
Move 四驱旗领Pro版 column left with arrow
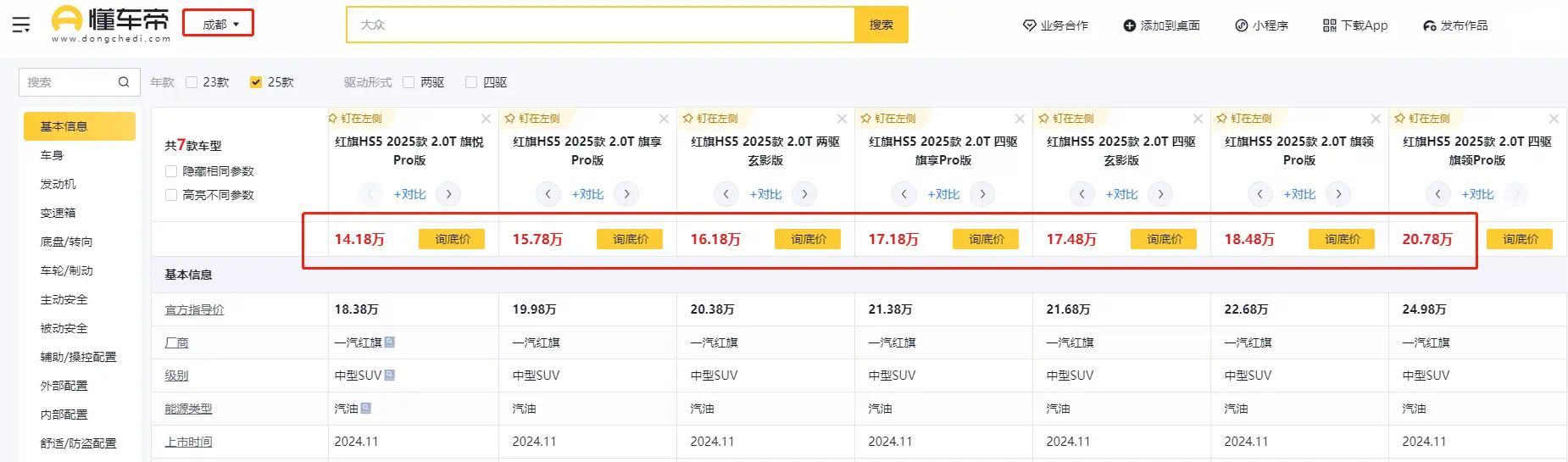tap(1438, 194)
